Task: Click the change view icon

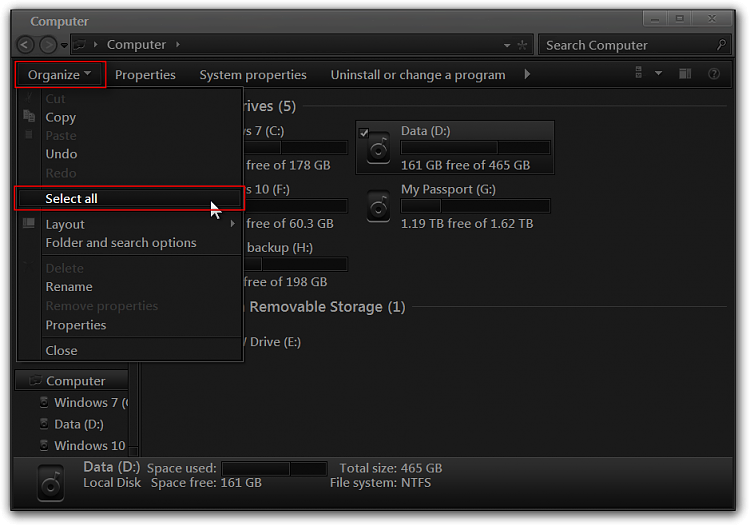Action: coord(639,73)
